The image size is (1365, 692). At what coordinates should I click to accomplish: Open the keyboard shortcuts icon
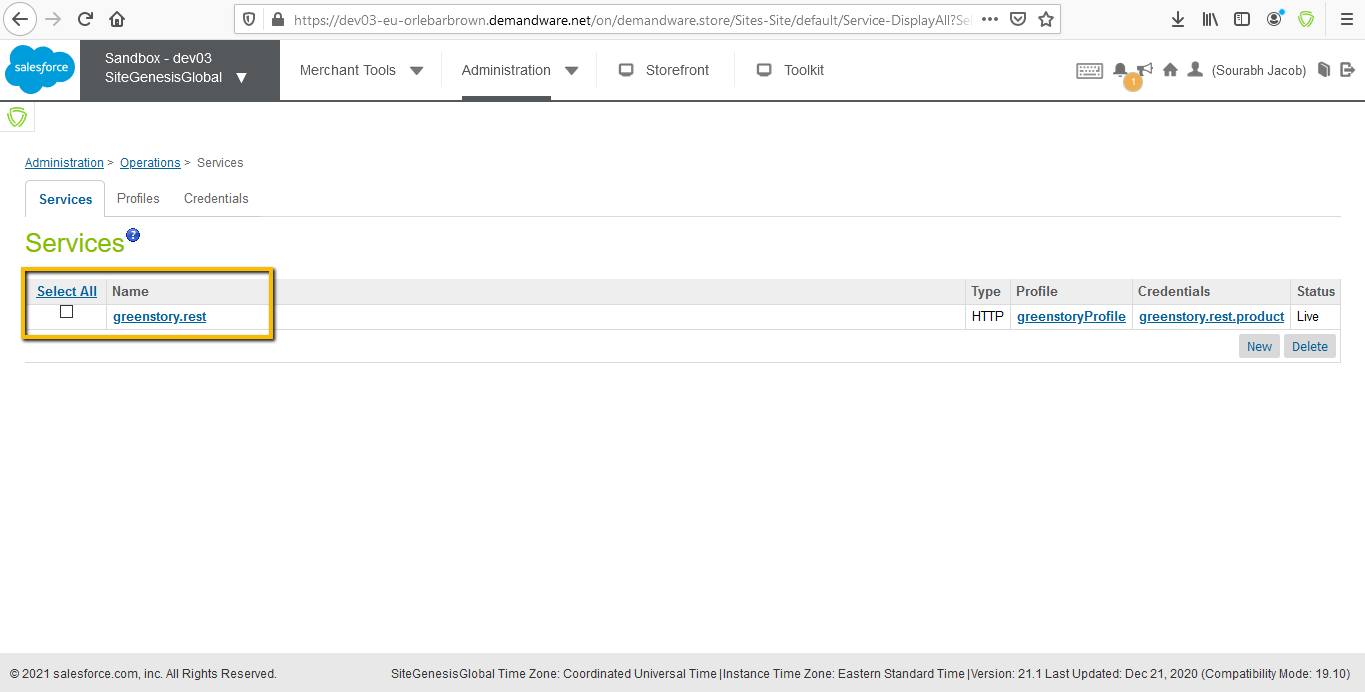(x=1090, y=70)
